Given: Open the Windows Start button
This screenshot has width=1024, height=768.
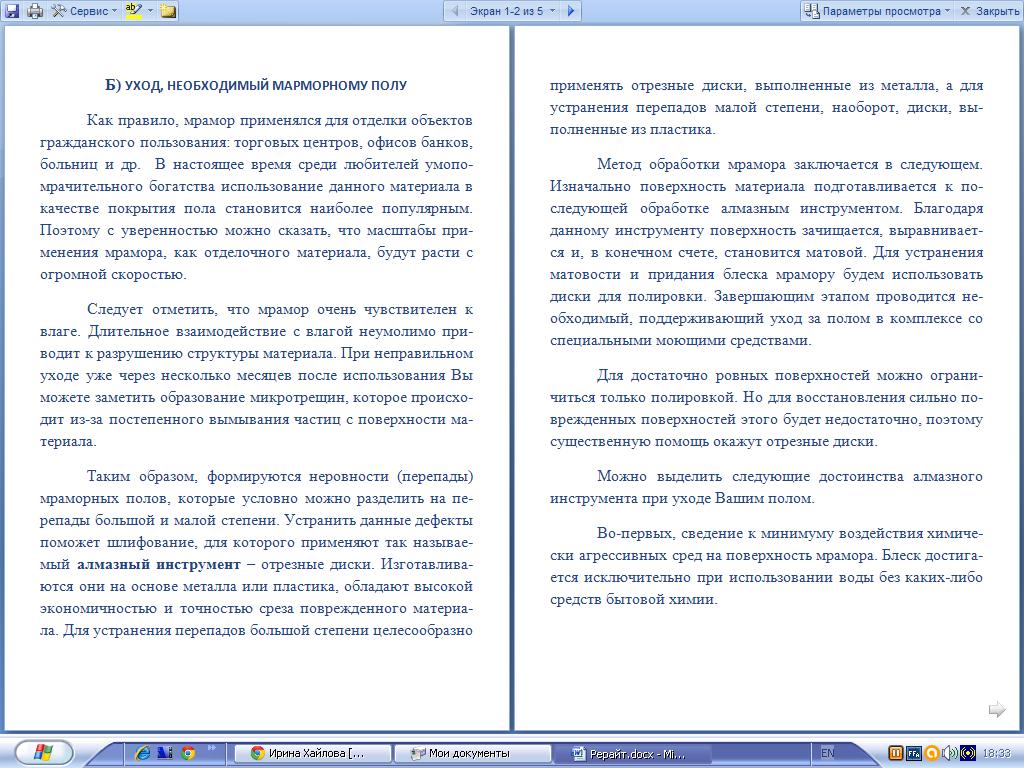Looking at the screenshot, I should pyautogui.click(x=43, y=753).
